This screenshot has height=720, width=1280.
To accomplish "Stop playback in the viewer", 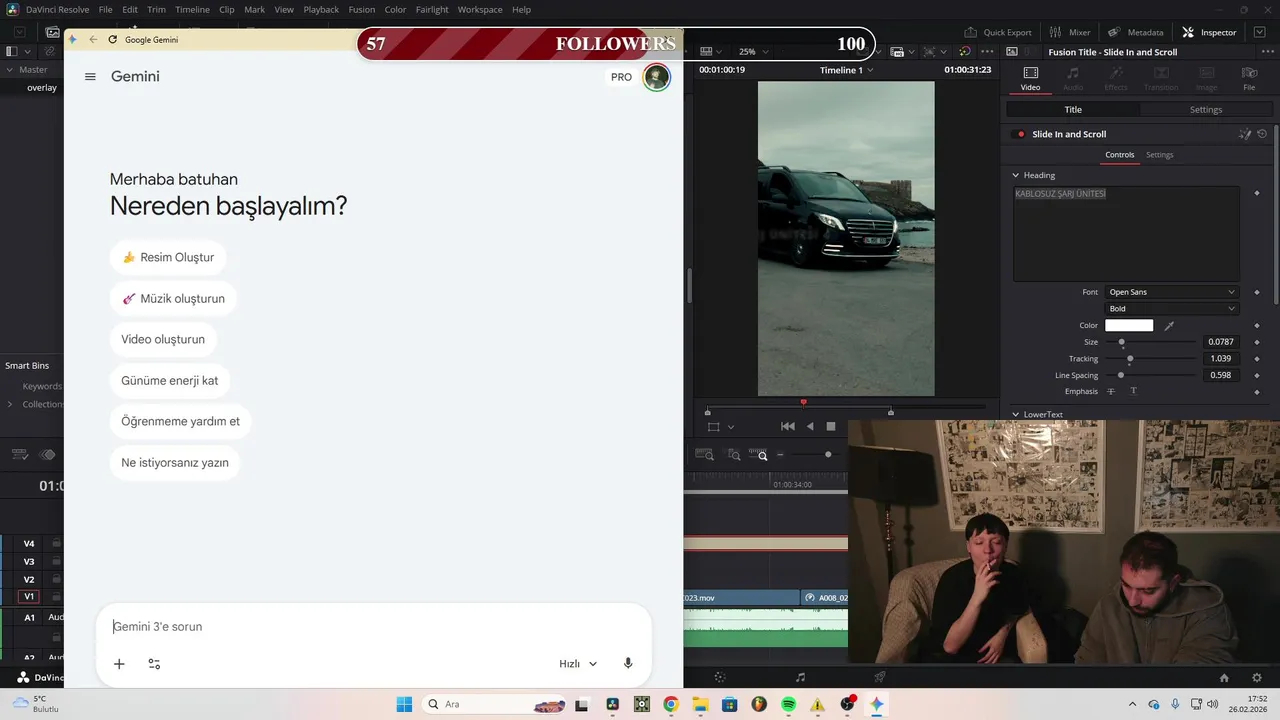I will coord(831,426).
